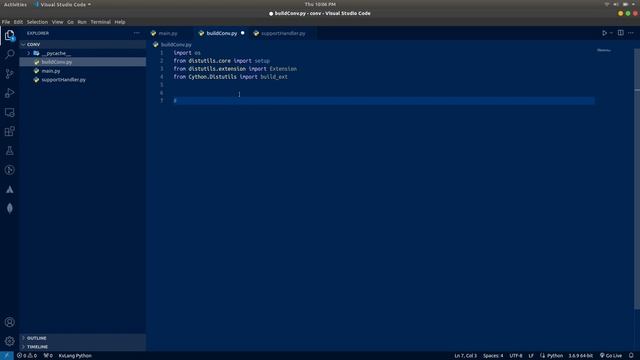Open the Extensions view
Image resolution: width=640 pixels, height=360 pixels.
pos(9,131)
